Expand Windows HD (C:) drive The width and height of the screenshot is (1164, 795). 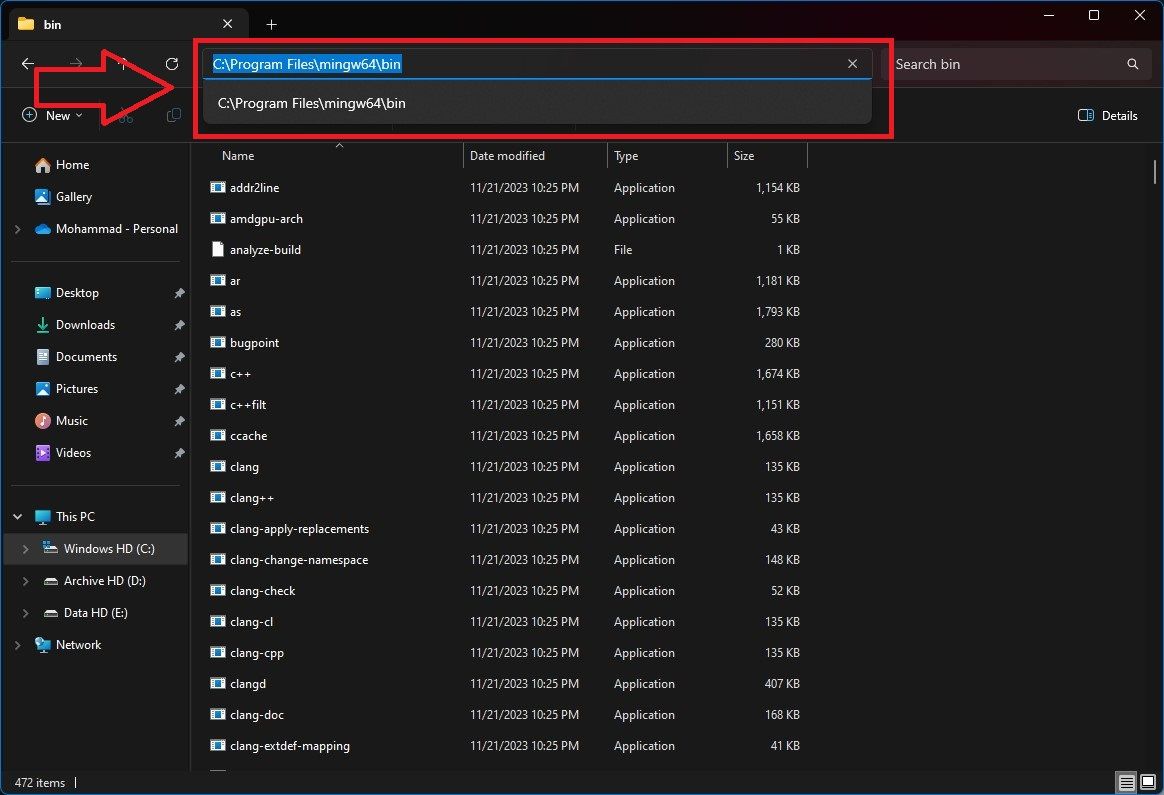25,549
